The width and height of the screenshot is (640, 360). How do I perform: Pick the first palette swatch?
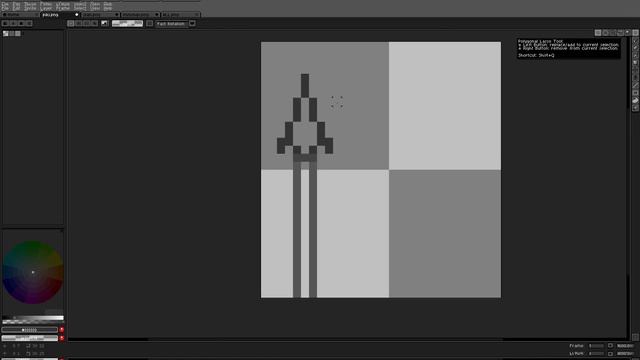pyautogui.click(x=6, y=34)
